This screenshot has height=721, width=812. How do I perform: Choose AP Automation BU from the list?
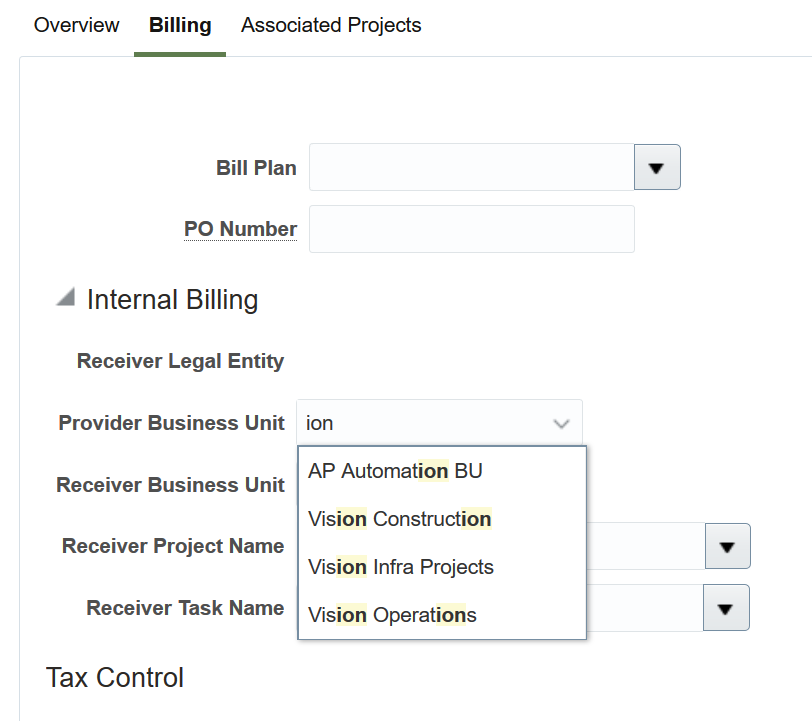(x=396, y=470)
